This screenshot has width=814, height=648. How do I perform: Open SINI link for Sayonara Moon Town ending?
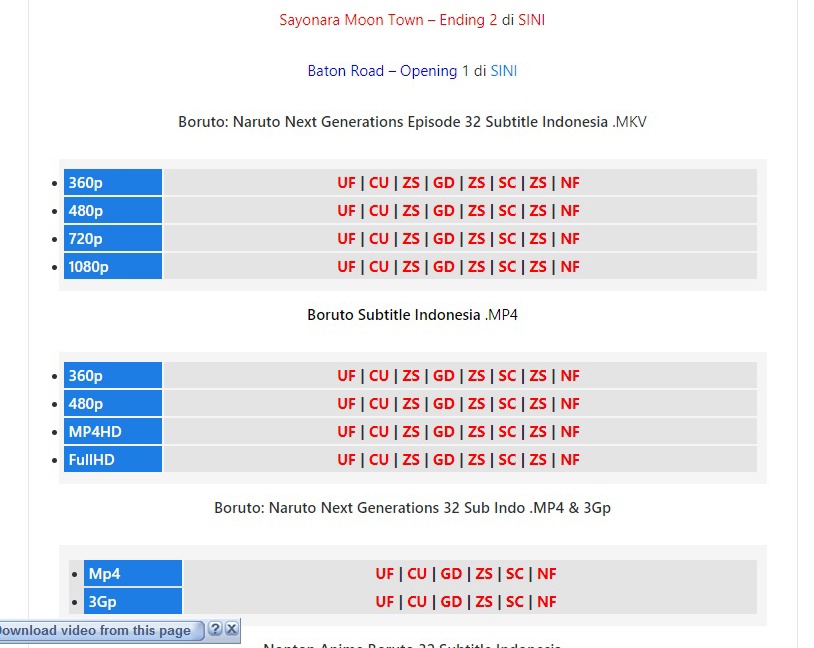point(531,20)
